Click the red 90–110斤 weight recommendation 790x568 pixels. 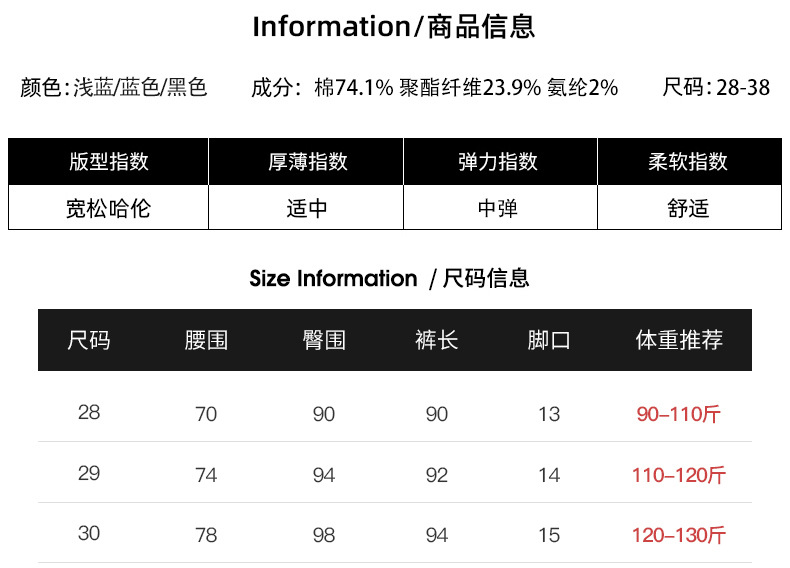coord(679,414)
